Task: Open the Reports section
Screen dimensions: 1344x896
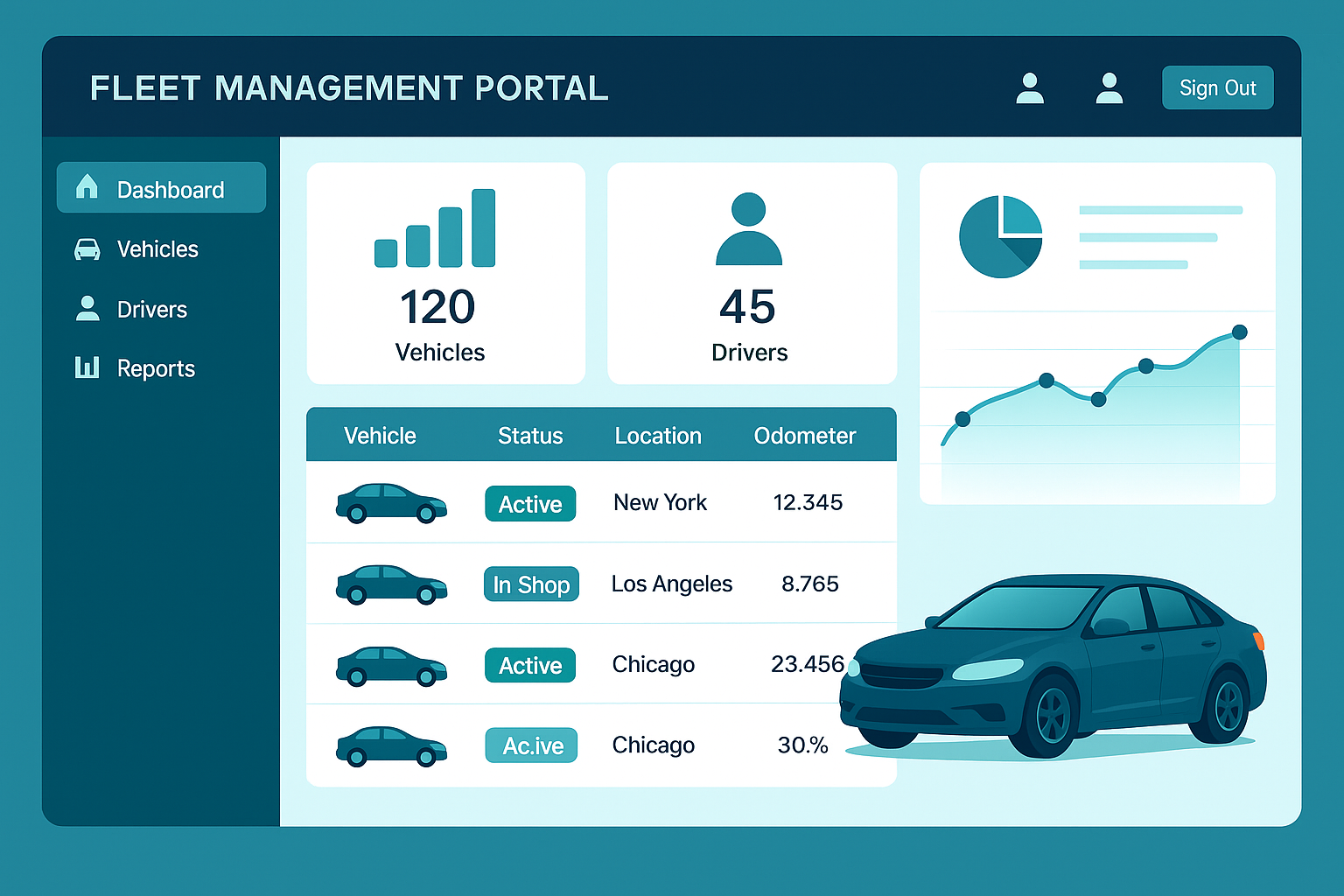Action: 156,367
